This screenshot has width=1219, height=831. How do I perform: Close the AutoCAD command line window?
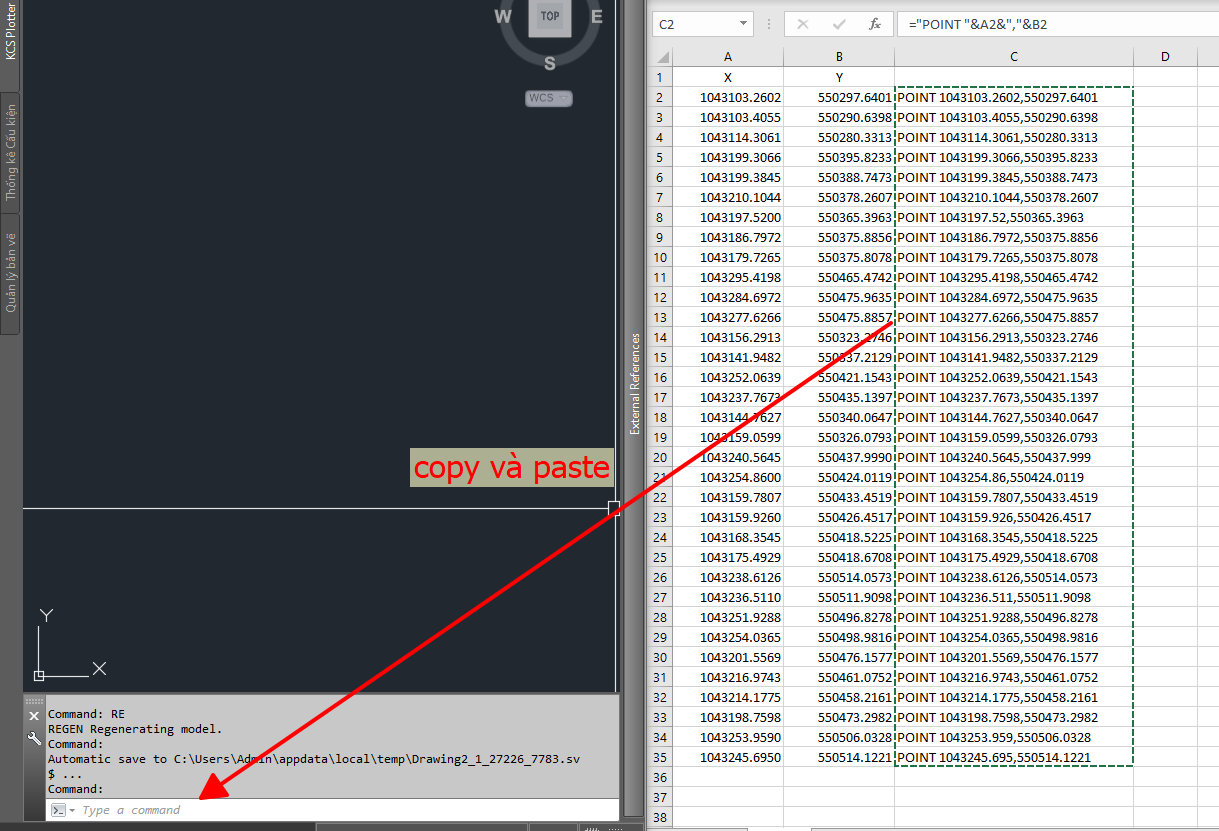click(34, 716)
